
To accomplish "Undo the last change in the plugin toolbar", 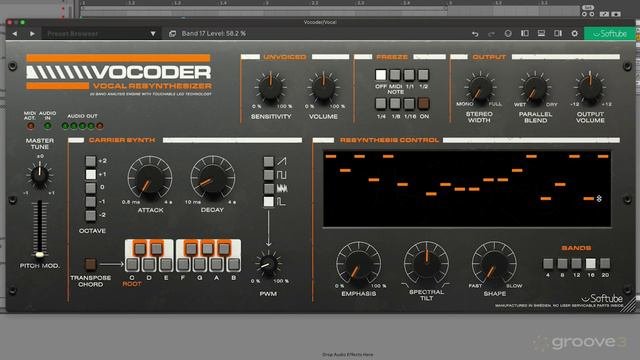I will pos(475,33).
